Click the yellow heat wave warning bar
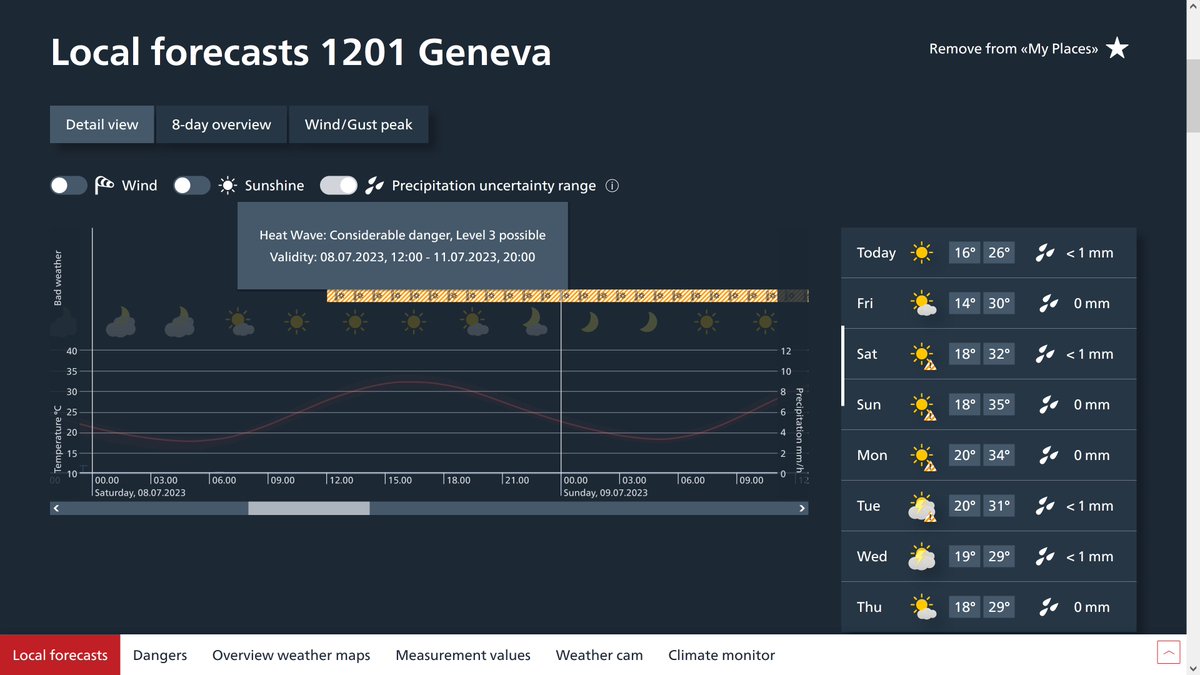 coord(553,296)
